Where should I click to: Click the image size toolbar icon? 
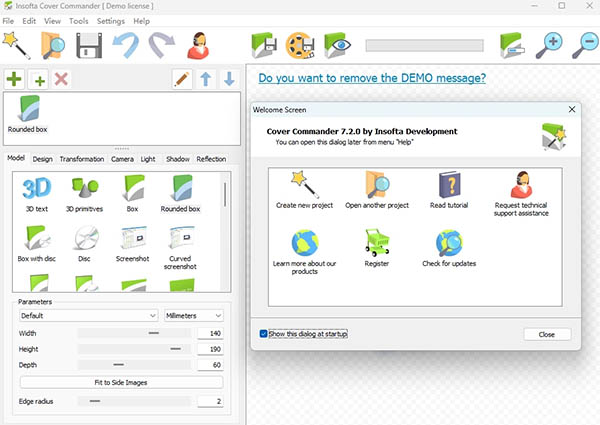[x=512, y=46]
